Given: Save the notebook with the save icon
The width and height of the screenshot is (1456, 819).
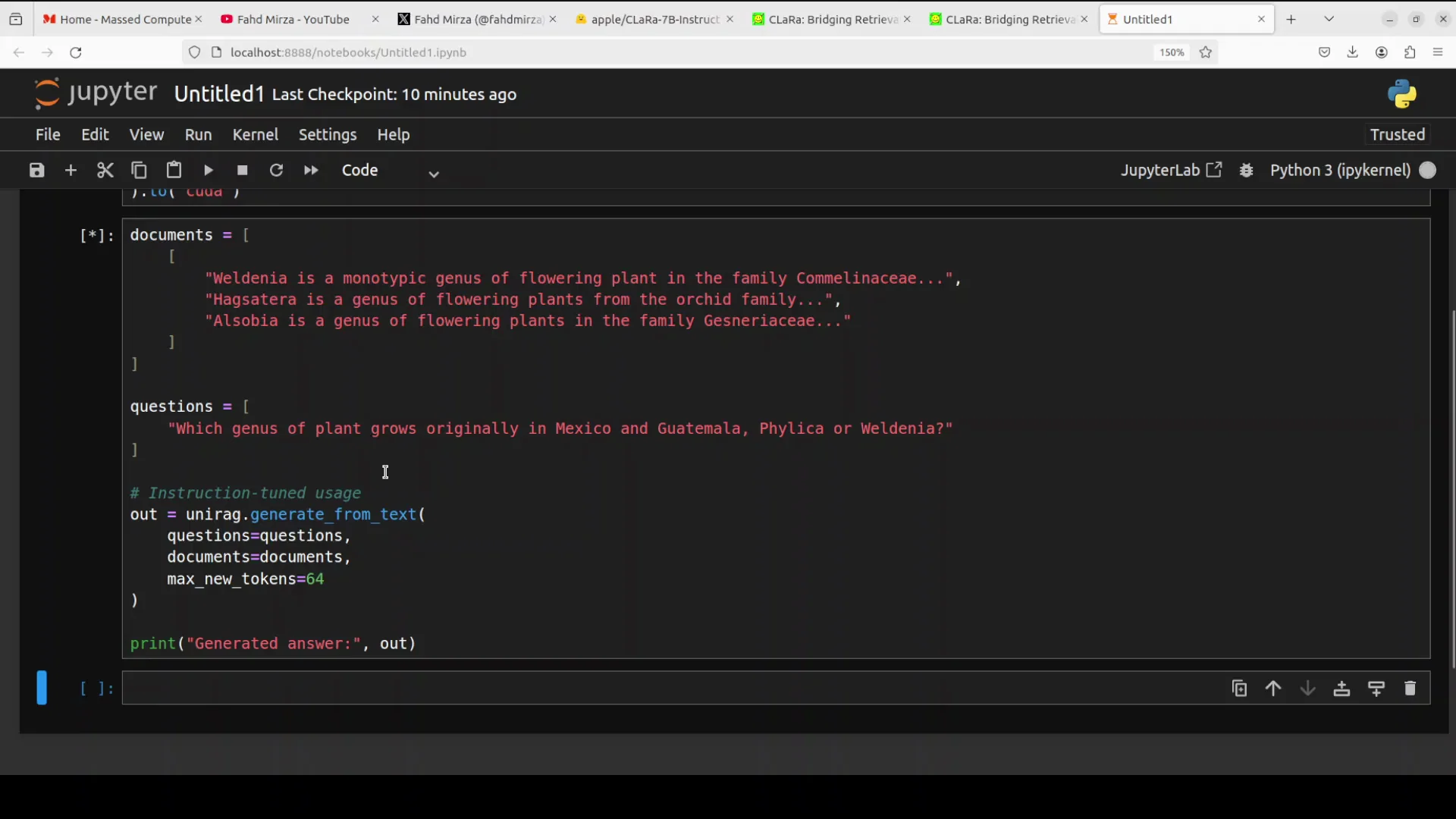Looking at the screenshot, I should tap(36, 170).
